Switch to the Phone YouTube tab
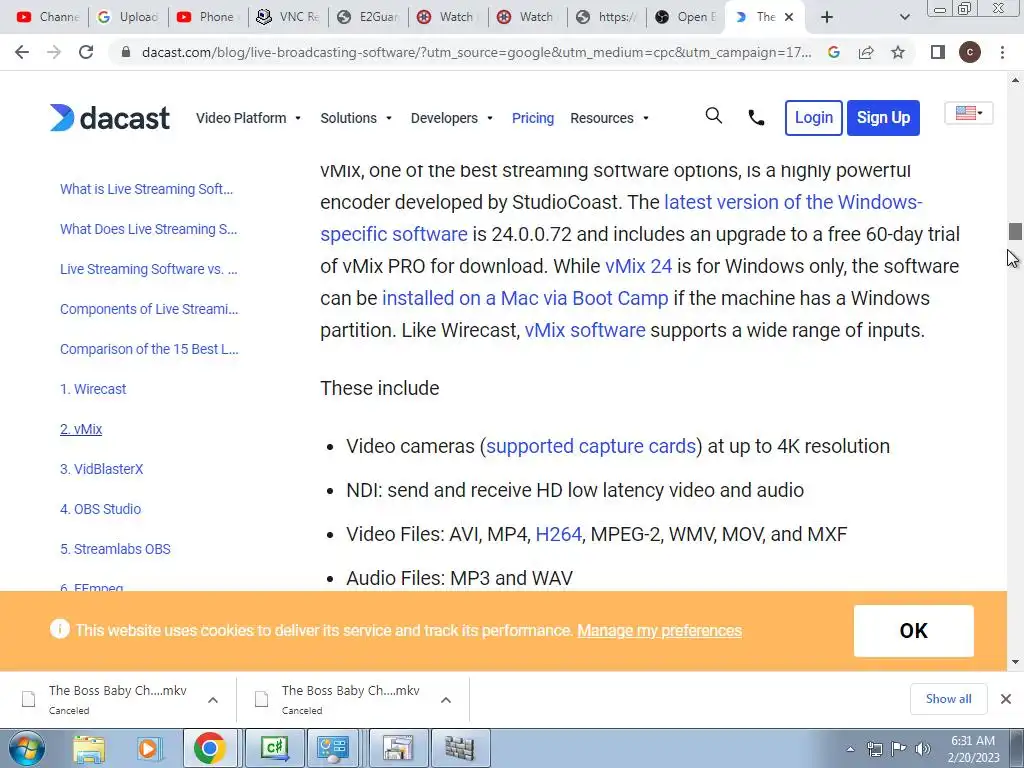This screenshot has width=1024, height=768. coord(208,17)
